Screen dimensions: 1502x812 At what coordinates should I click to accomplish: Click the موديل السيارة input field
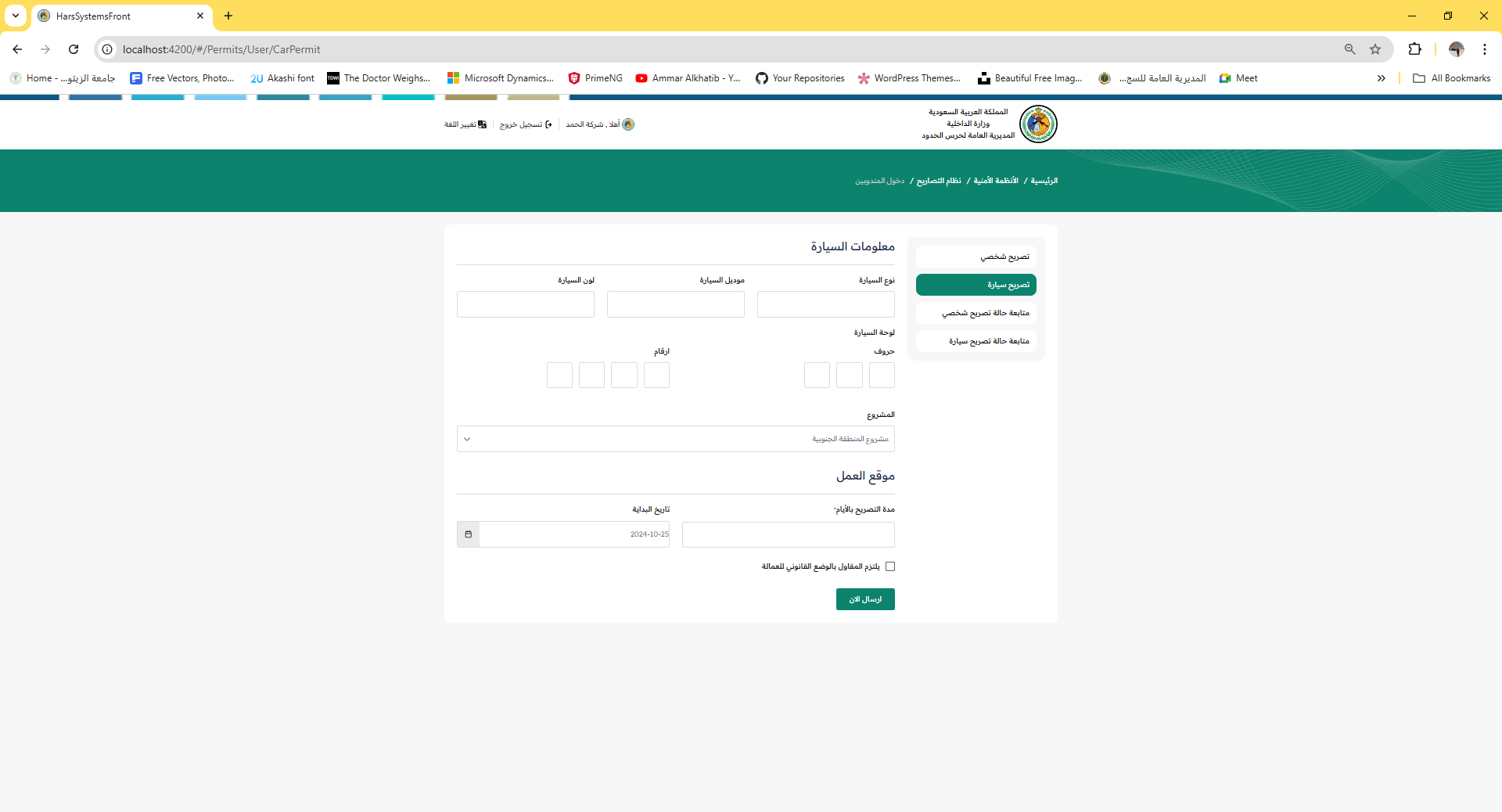point(676,304)
